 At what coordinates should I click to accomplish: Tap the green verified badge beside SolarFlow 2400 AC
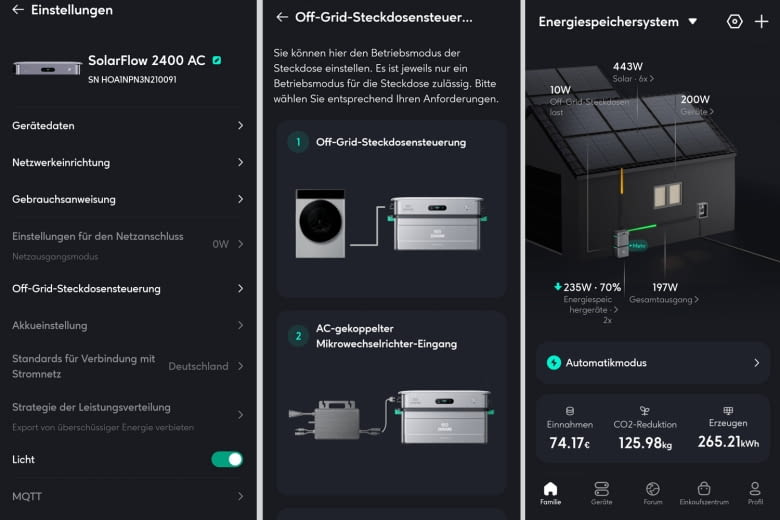pyautogui.click(x=217, y=61)
